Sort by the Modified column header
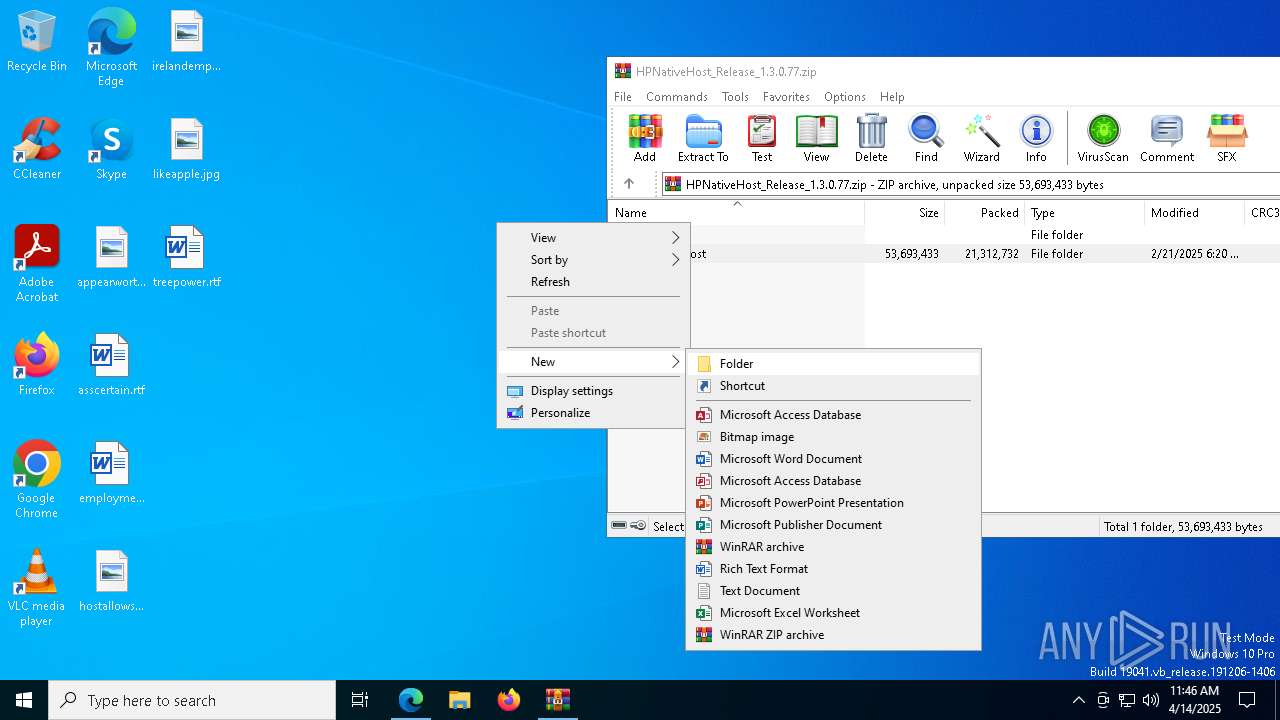The width and height of the screenshot is (1280, 720). tap(1194, 212)
